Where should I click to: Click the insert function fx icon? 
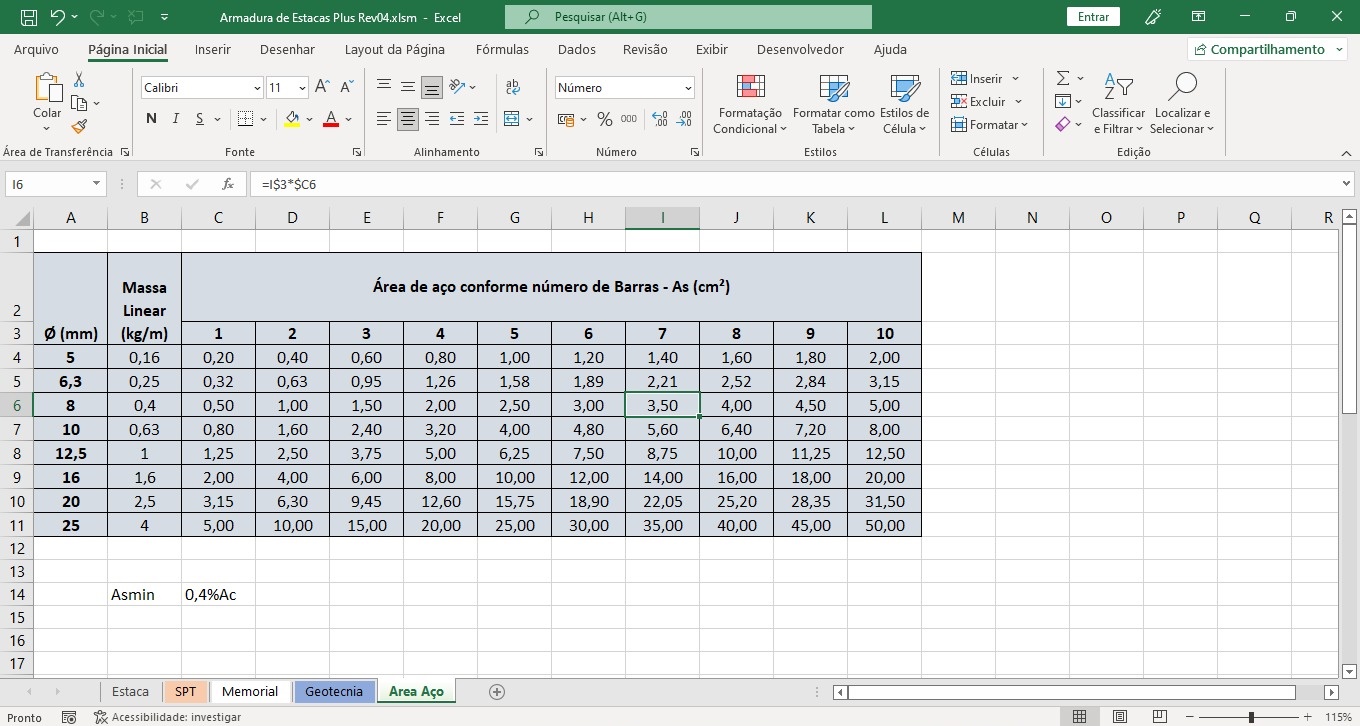tap(228, 184)
